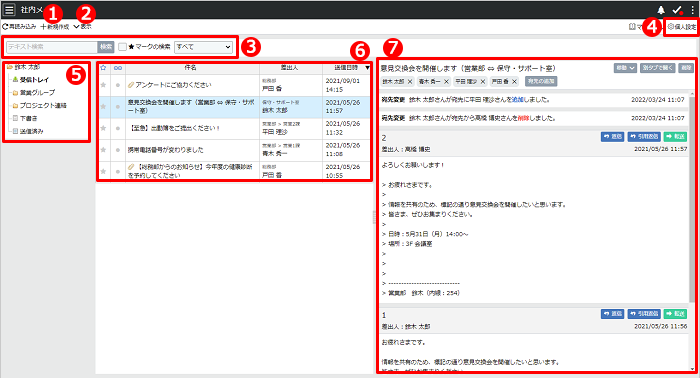Forward message 1 with 転送
The height and width of the screenshot is (378, 700).
[x=675, y=314]
